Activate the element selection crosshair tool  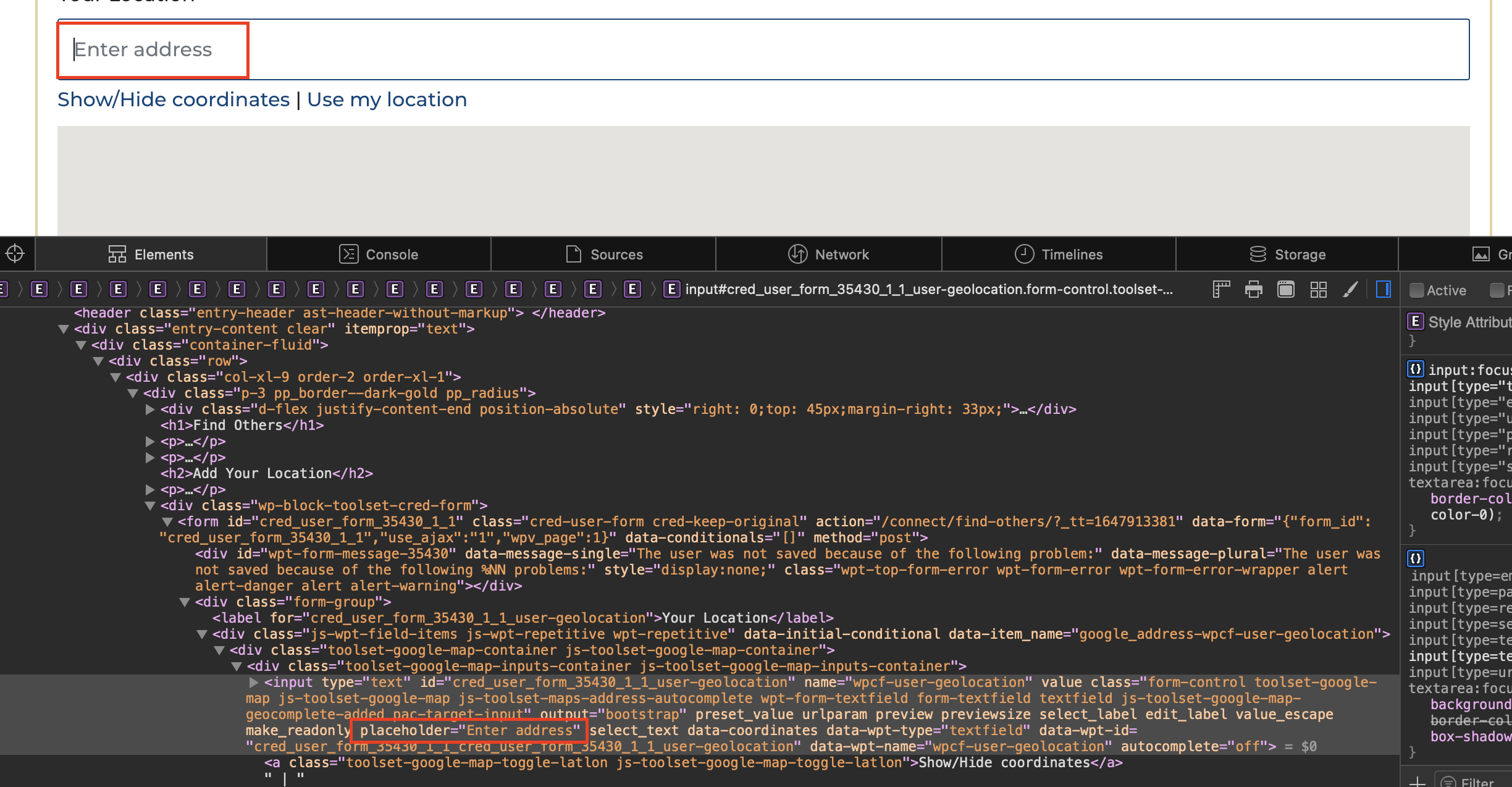[x=15, y=254]
